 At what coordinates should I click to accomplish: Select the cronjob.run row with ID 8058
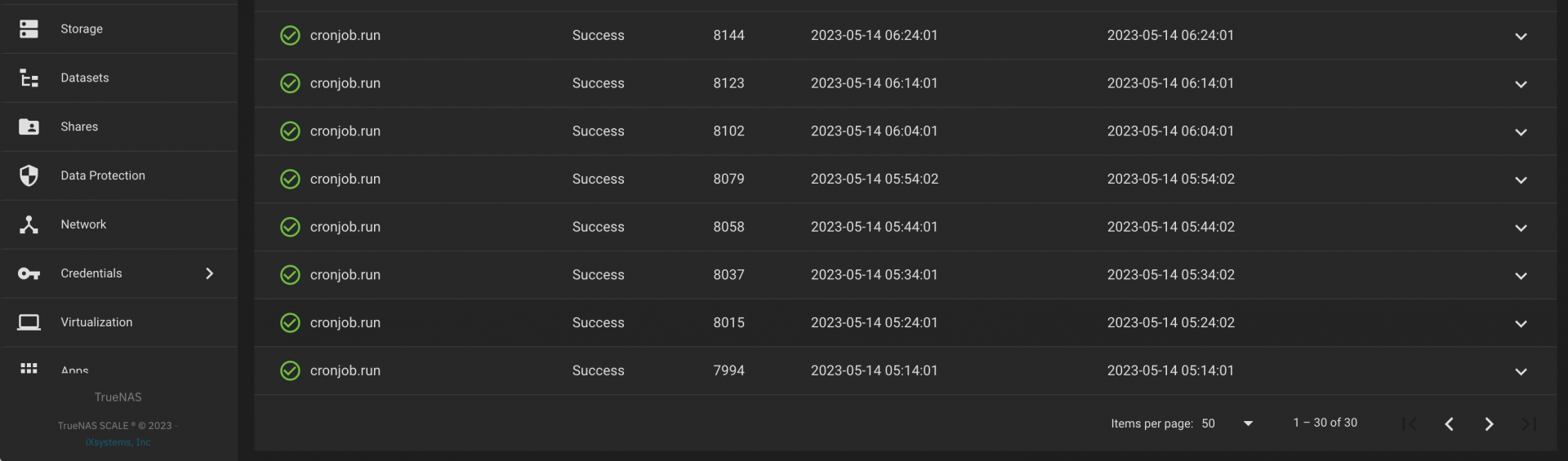905,227
